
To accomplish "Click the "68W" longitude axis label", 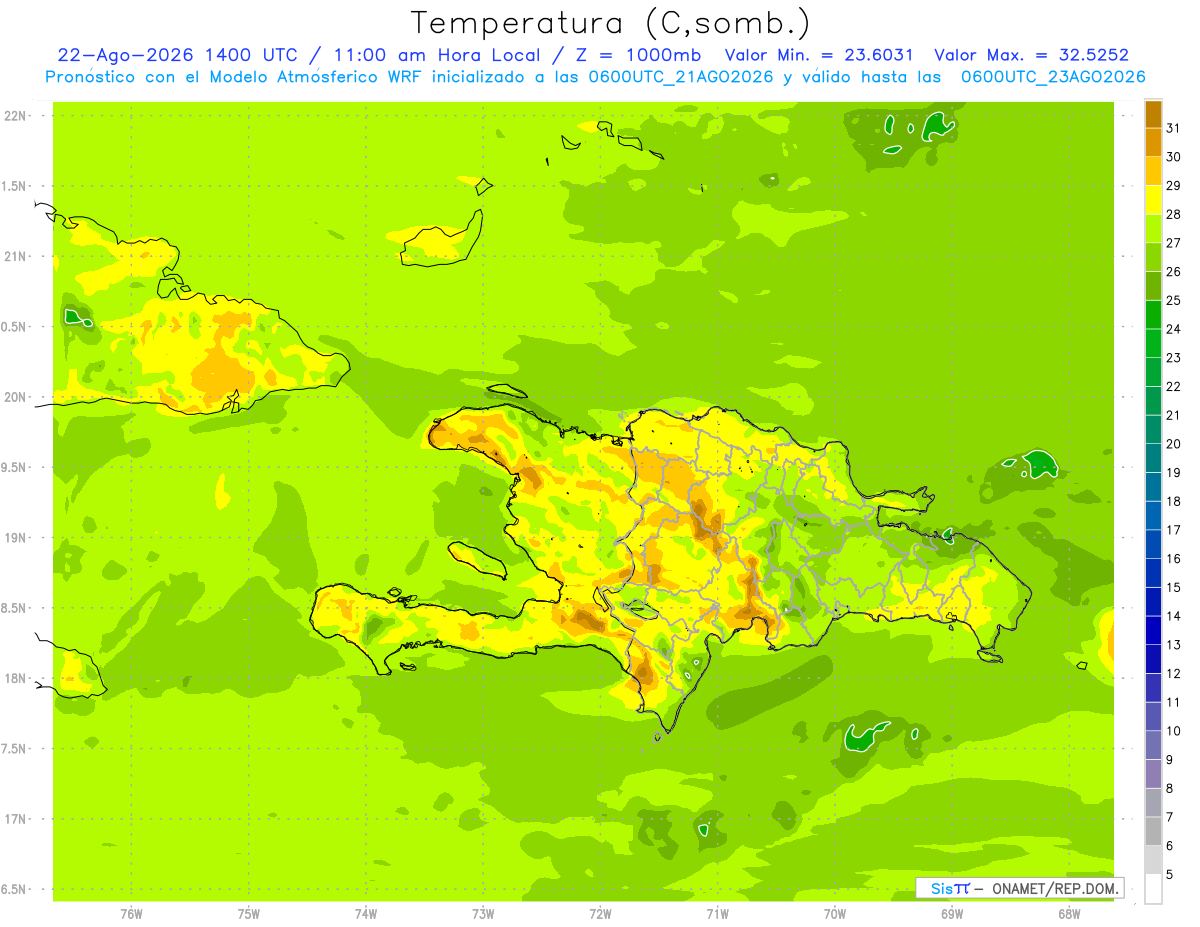I will point(1069,914).
